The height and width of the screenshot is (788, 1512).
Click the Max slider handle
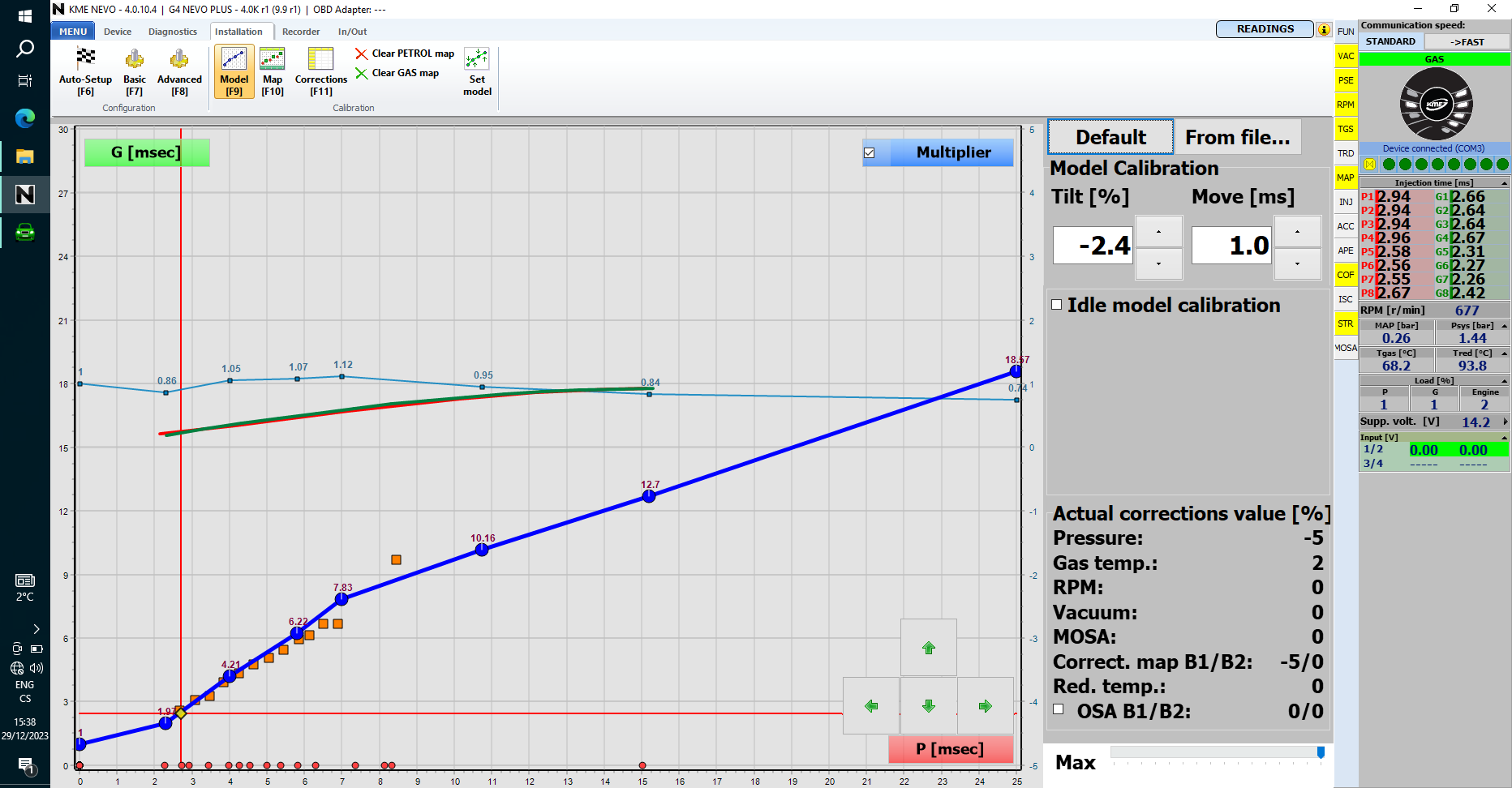pyautogui.click(x=1321, y=753)
